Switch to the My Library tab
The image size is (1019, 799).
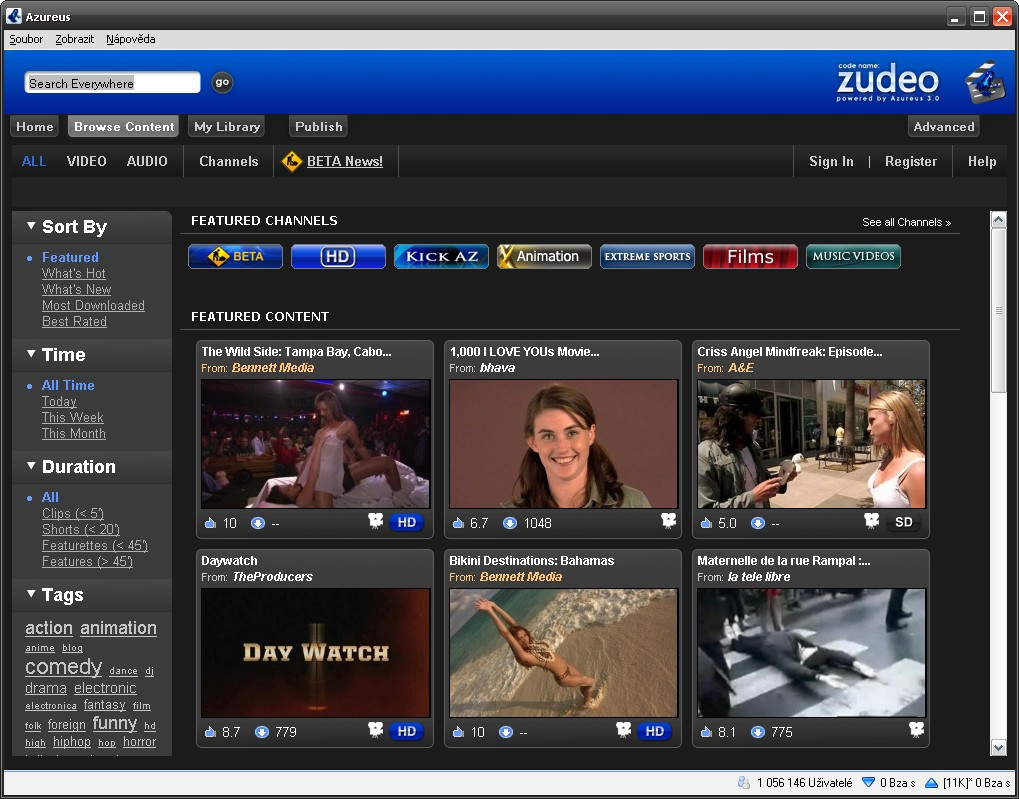click(x=227, y=127)
